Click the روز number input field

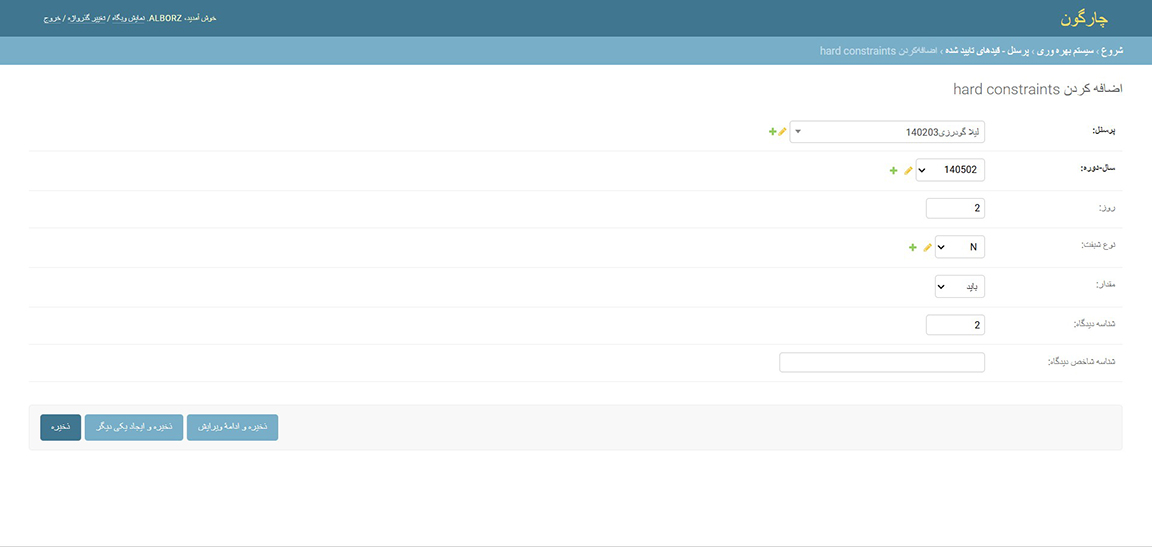[x=955, y=208]
